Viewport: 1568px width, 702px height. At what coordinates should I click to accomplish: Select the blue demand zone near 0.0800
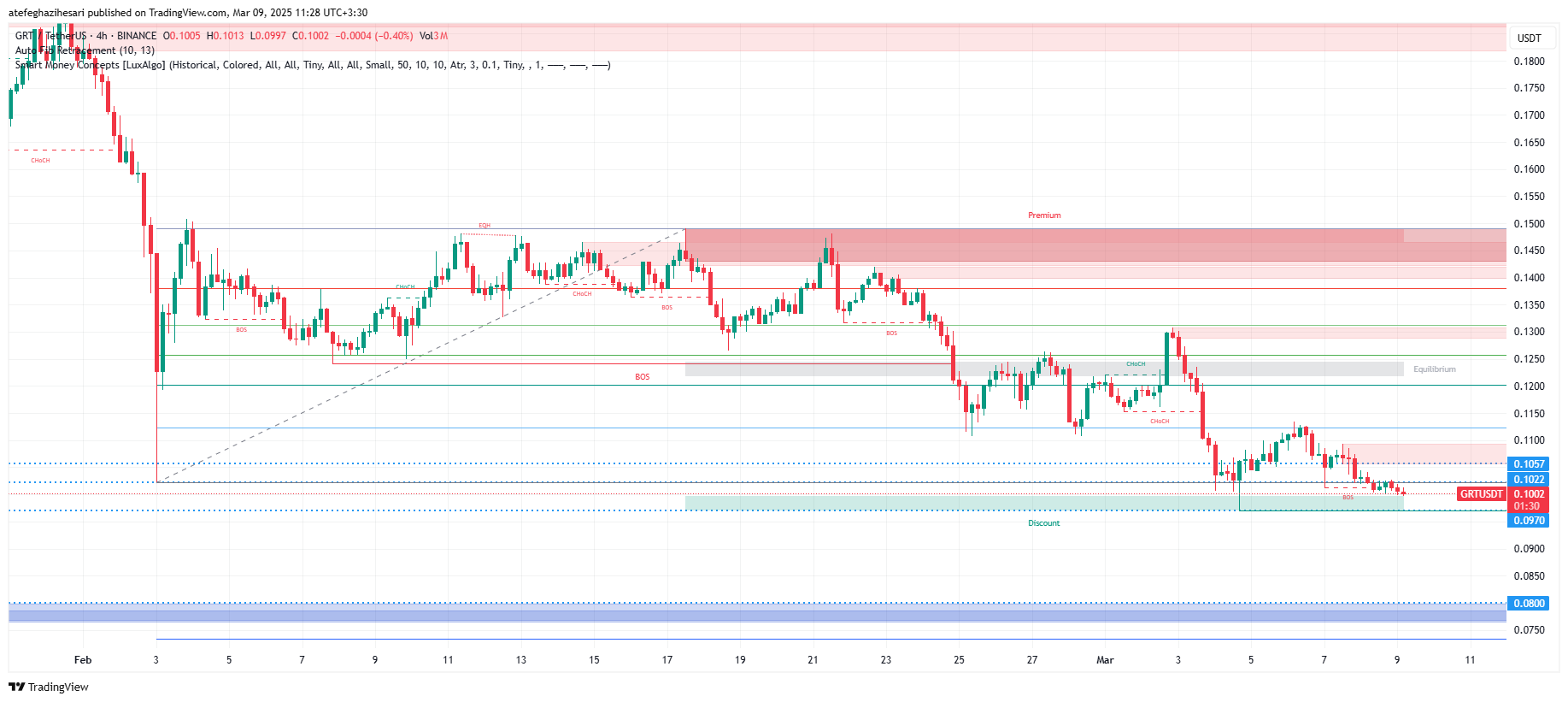pos(757,612)
